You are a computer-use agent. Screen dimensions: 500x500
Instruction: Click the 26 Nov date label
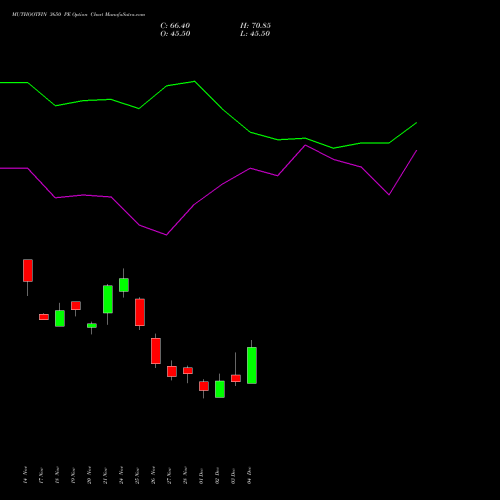click(154, 475)
